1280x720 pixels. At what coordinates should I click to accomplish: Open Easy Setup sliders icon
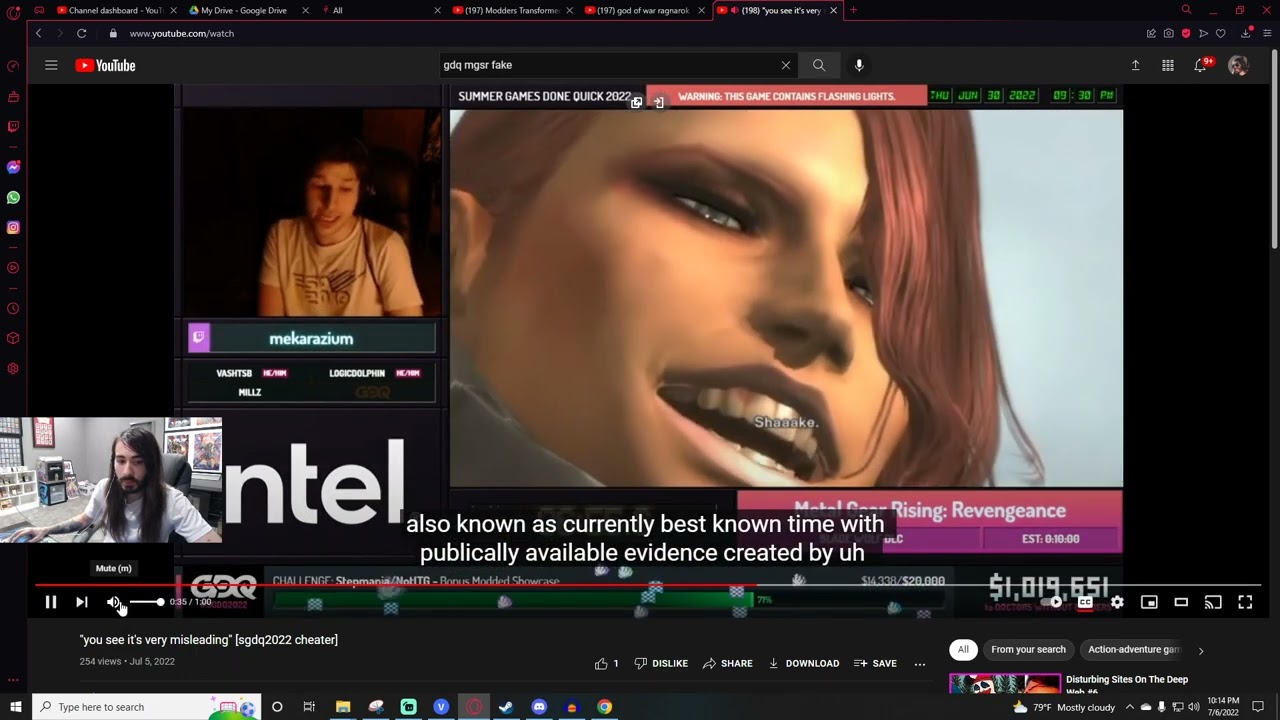pyautogui.click(x=1268, y=33)
